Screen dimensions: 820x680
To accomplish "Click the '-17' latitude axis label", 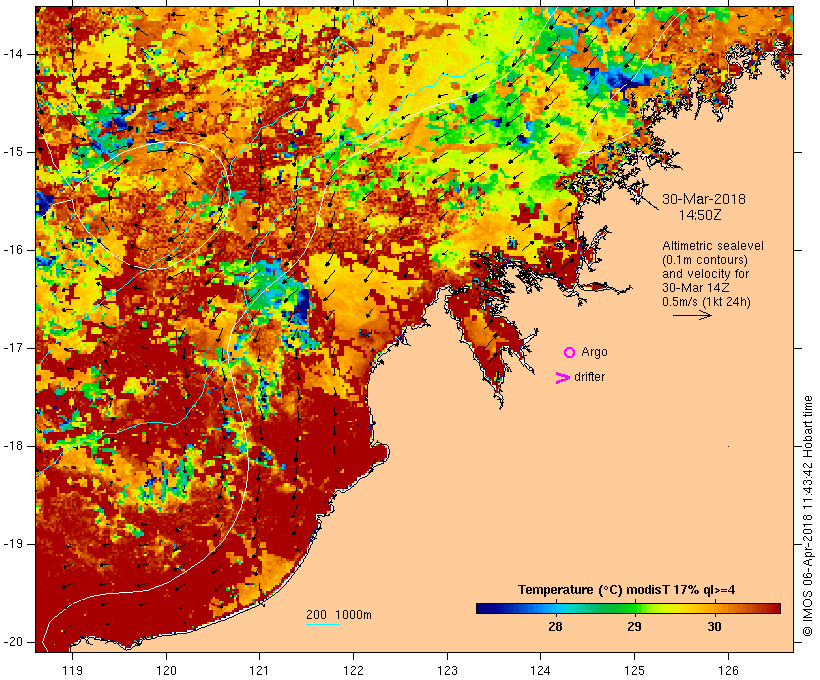I will [13, 348].
